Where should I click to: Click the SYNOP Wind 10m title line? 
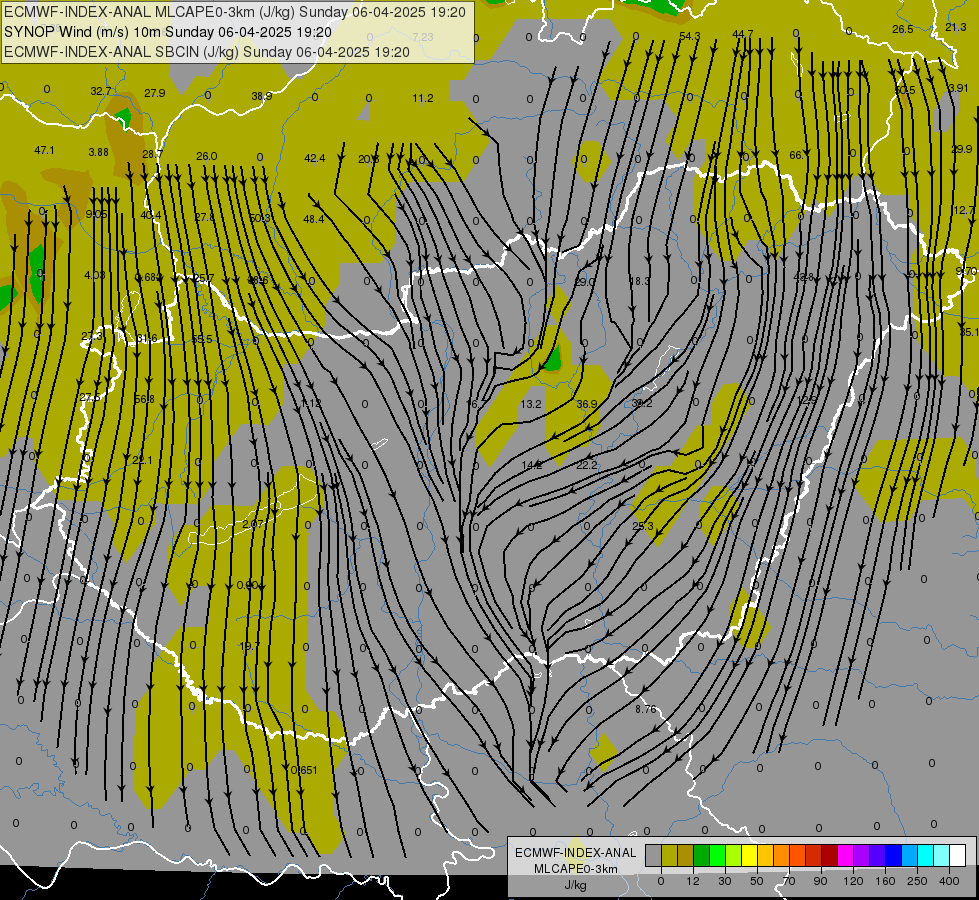coord(168,32)
